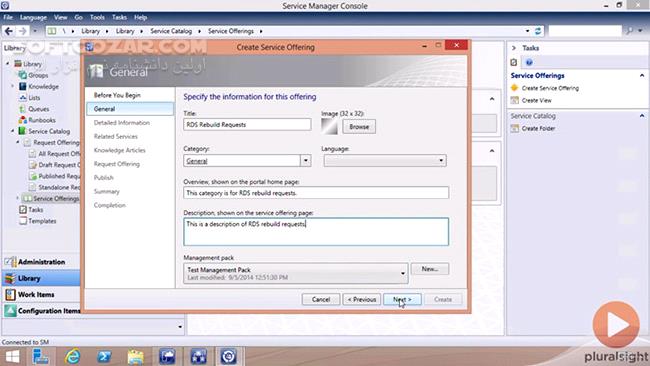Screen dimensions: 650x366
Task: Click Service Catalog in breadcrumb path
Action: pos(171,31)
